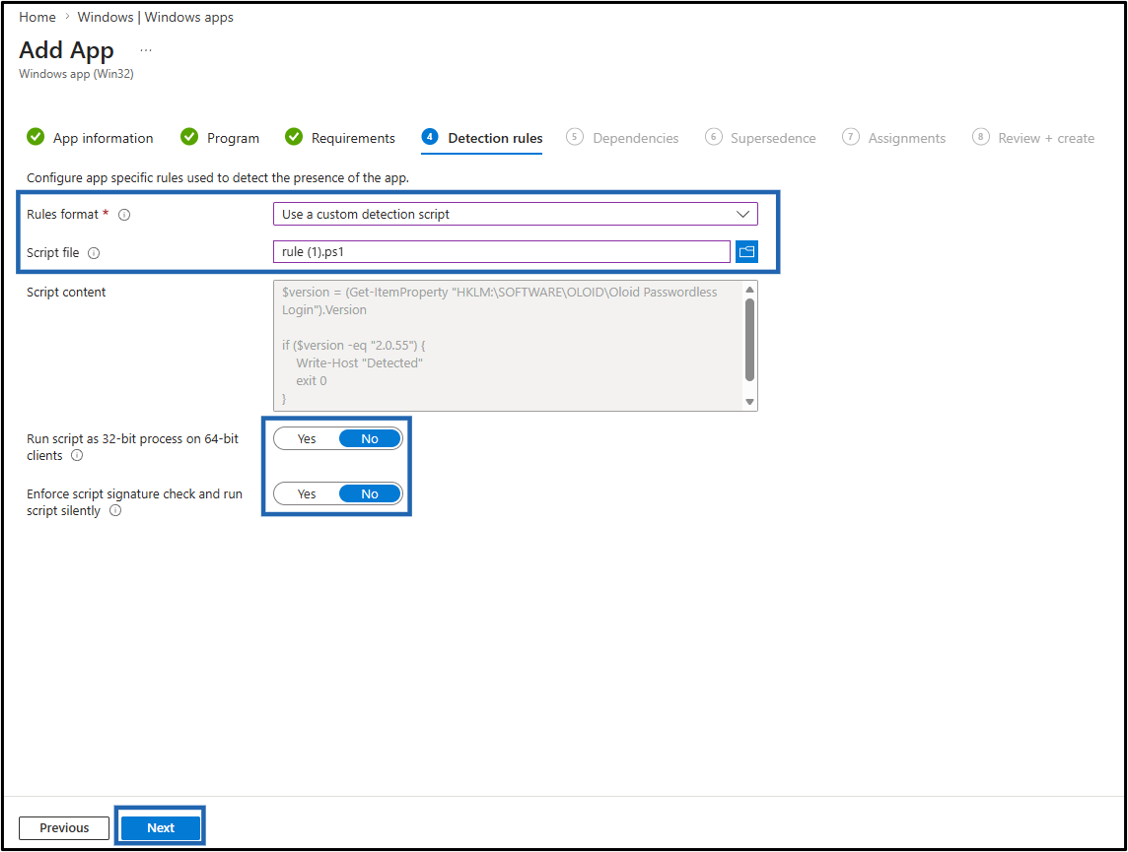Screen dimensions: 1128x852
Task: Click the 'exit 0' script line
Action: point(311,381)
